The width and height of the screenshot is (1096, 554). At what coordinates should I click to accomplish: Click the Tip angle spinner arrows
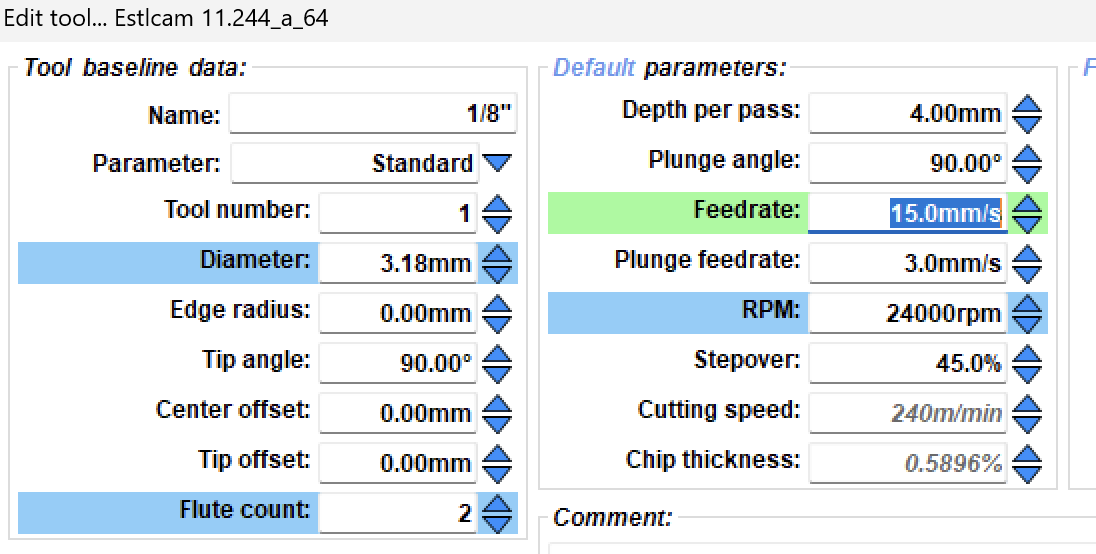tap(498, 364)
